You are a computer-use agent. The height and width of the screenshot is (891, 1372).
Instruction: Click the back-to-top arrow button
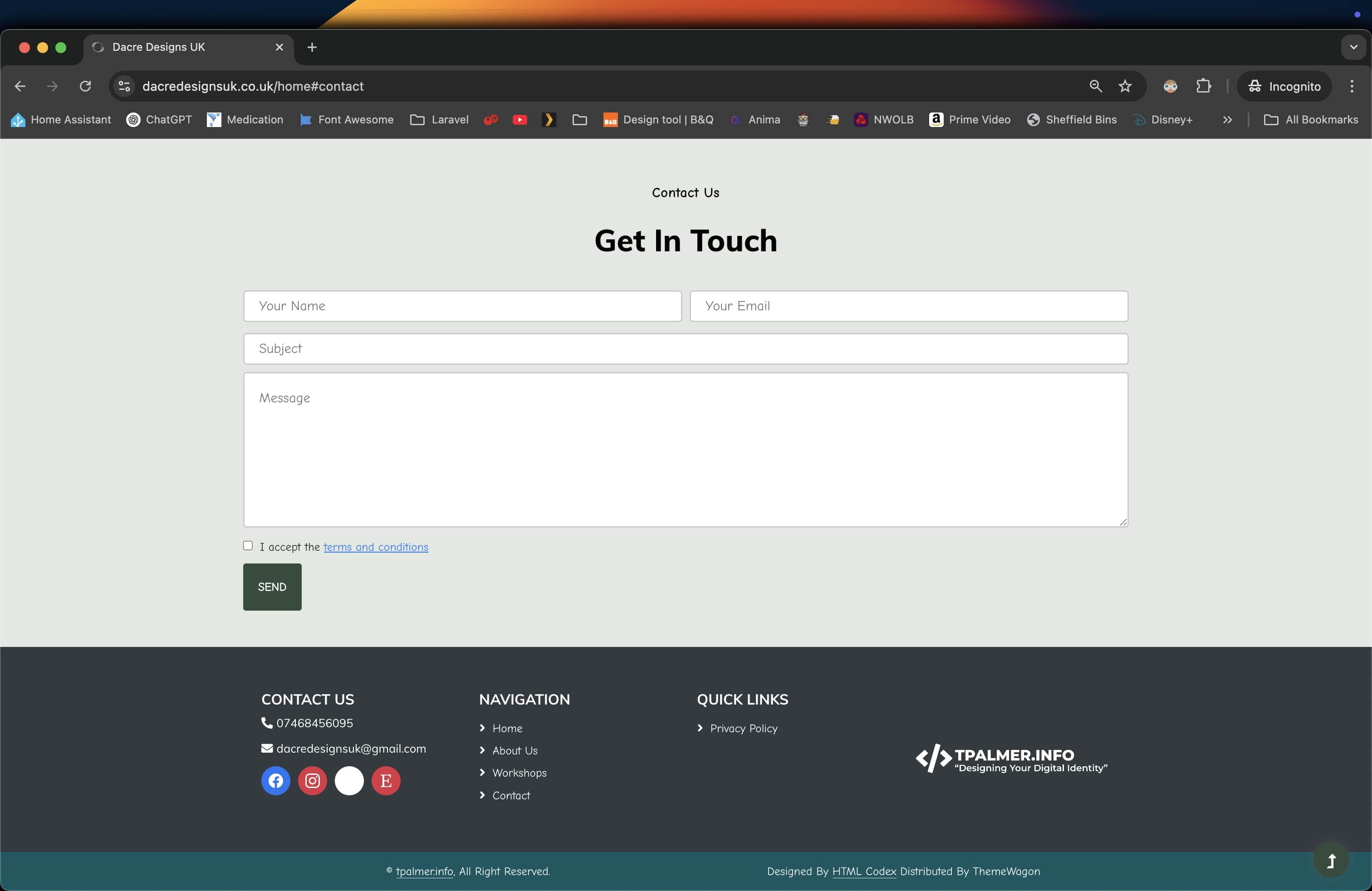pos(1331,861)
